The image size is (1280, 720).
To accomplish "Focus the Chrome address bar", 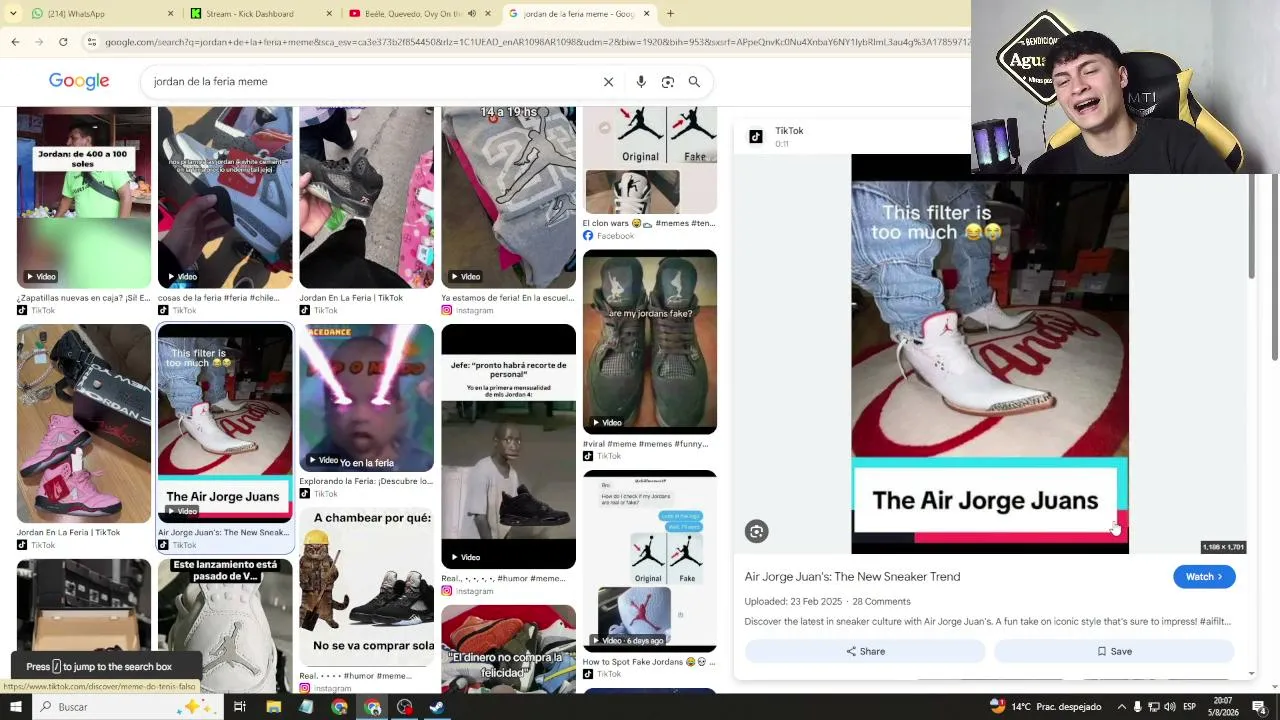I will coord(535,42).
